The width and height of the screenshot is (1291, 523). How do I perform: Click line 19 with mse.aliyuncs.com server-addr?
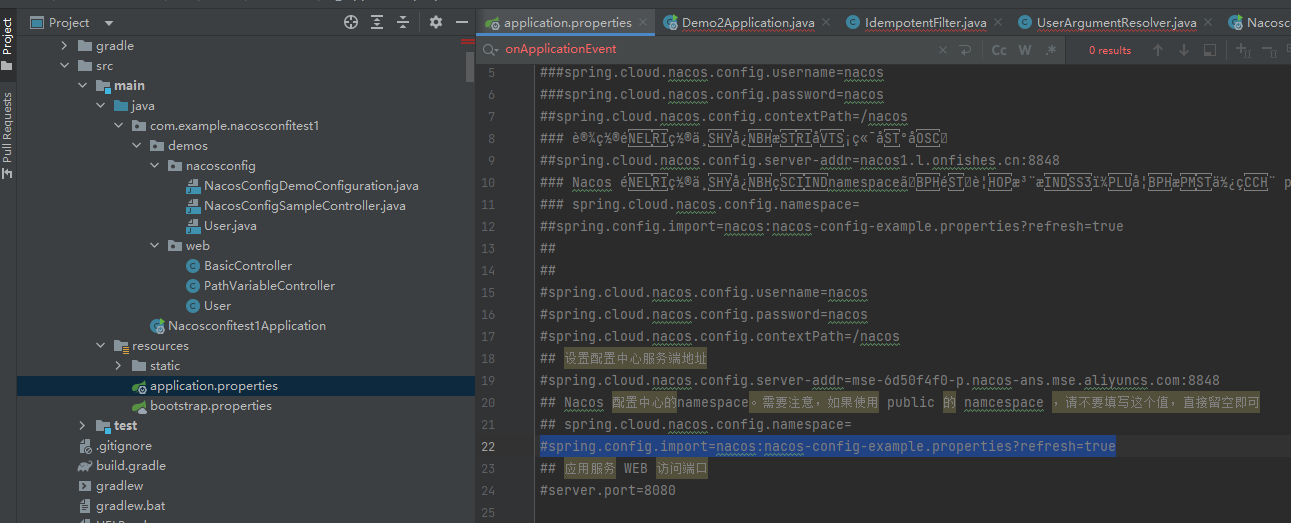(x=879, y=380)
